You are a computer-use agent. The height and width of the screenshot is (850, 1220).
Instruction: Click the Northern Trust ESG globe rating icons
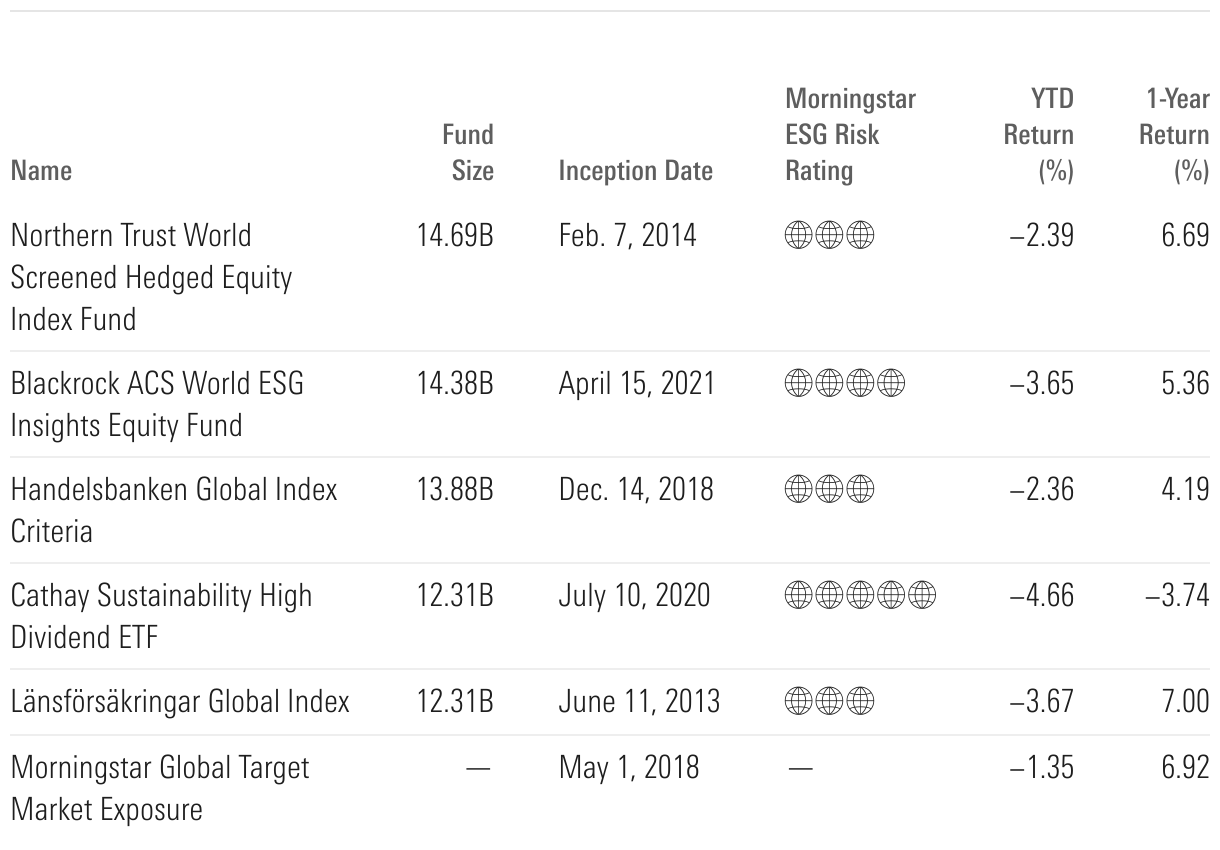[x=829, y=236]
